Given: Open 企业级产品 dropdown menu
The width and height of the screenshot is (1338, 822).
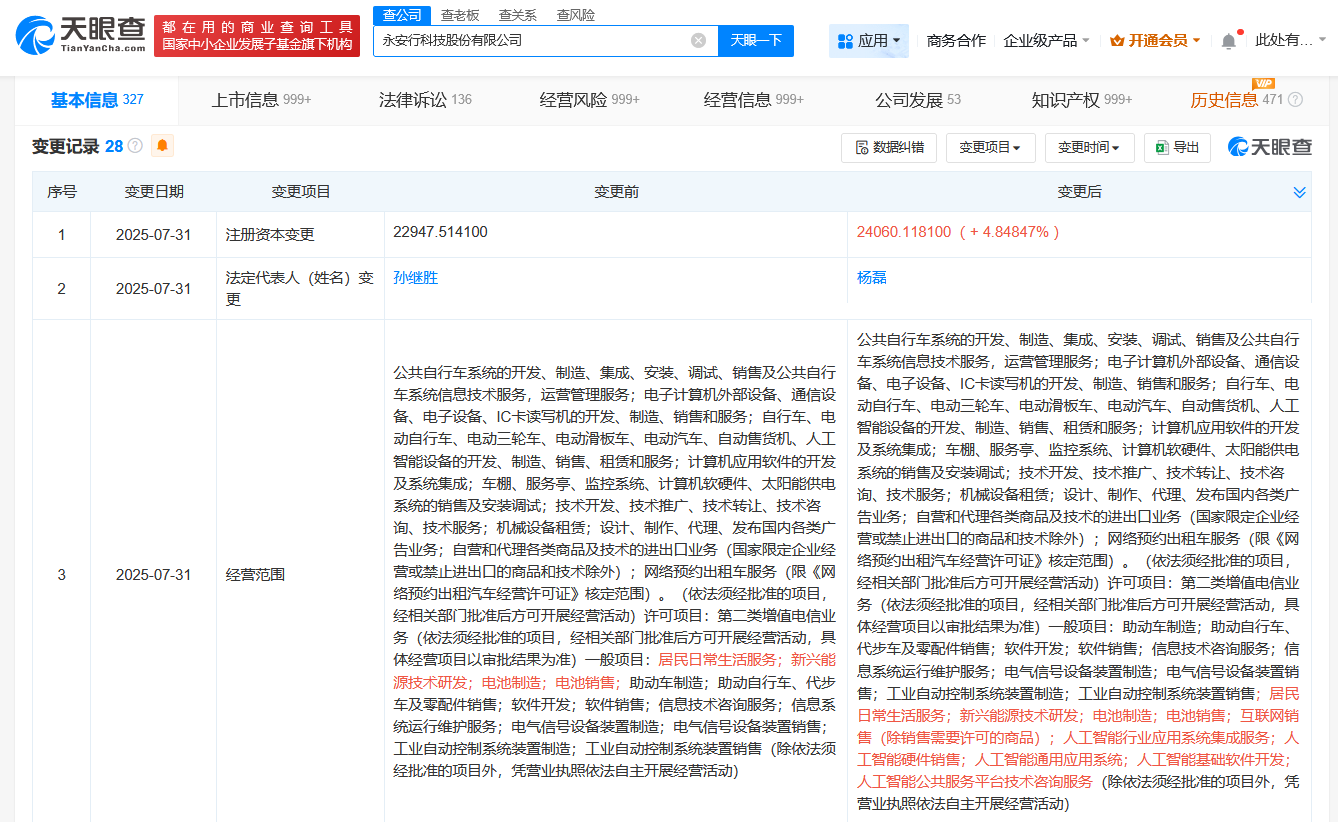Looking at the screenshot, I should point(1046,41).
